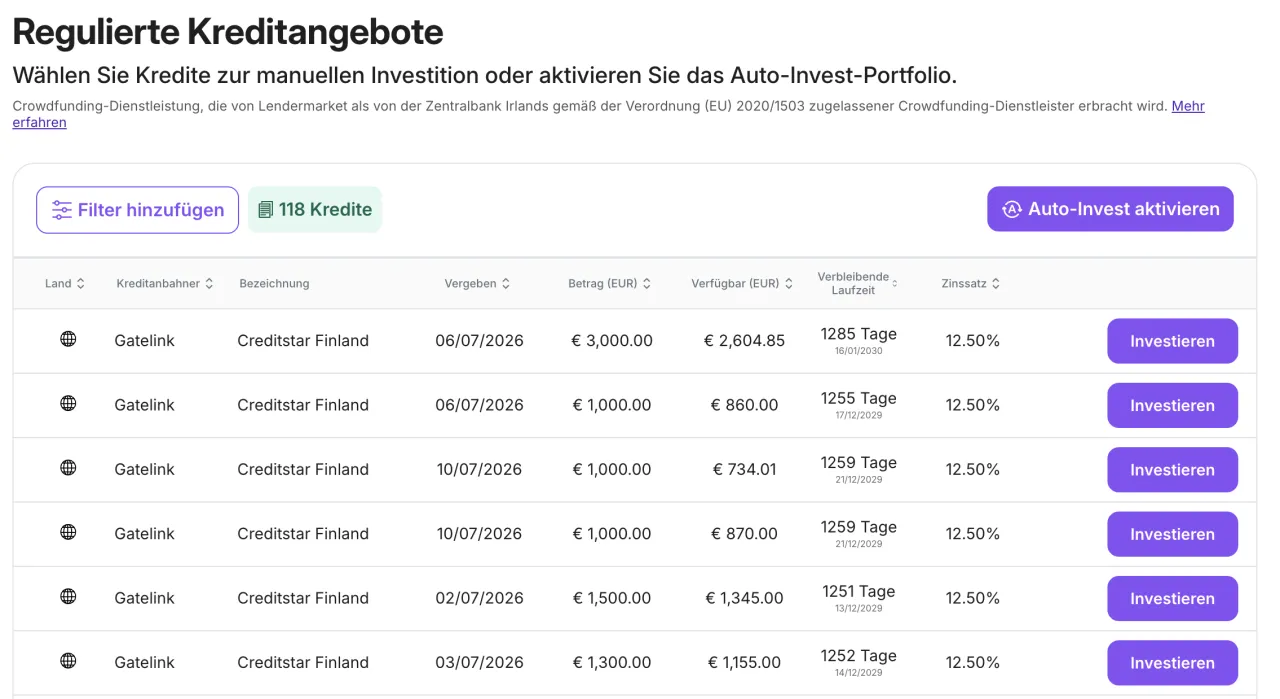Click globe icon in the € 734.01 row
1280x699 pixels.
pos(68,467)
